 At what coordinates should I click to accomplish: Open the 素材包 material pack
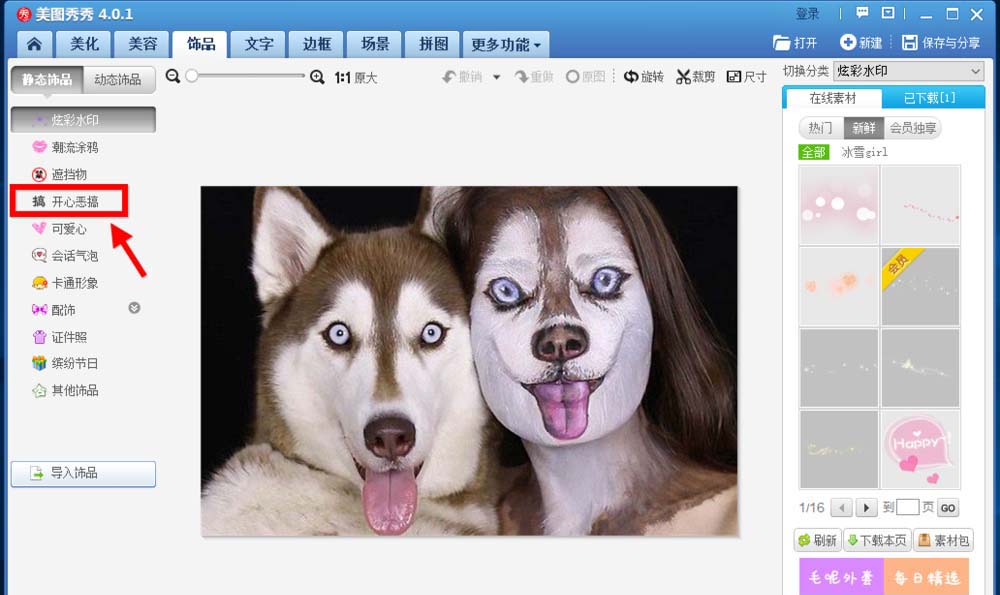pos(943,540)
